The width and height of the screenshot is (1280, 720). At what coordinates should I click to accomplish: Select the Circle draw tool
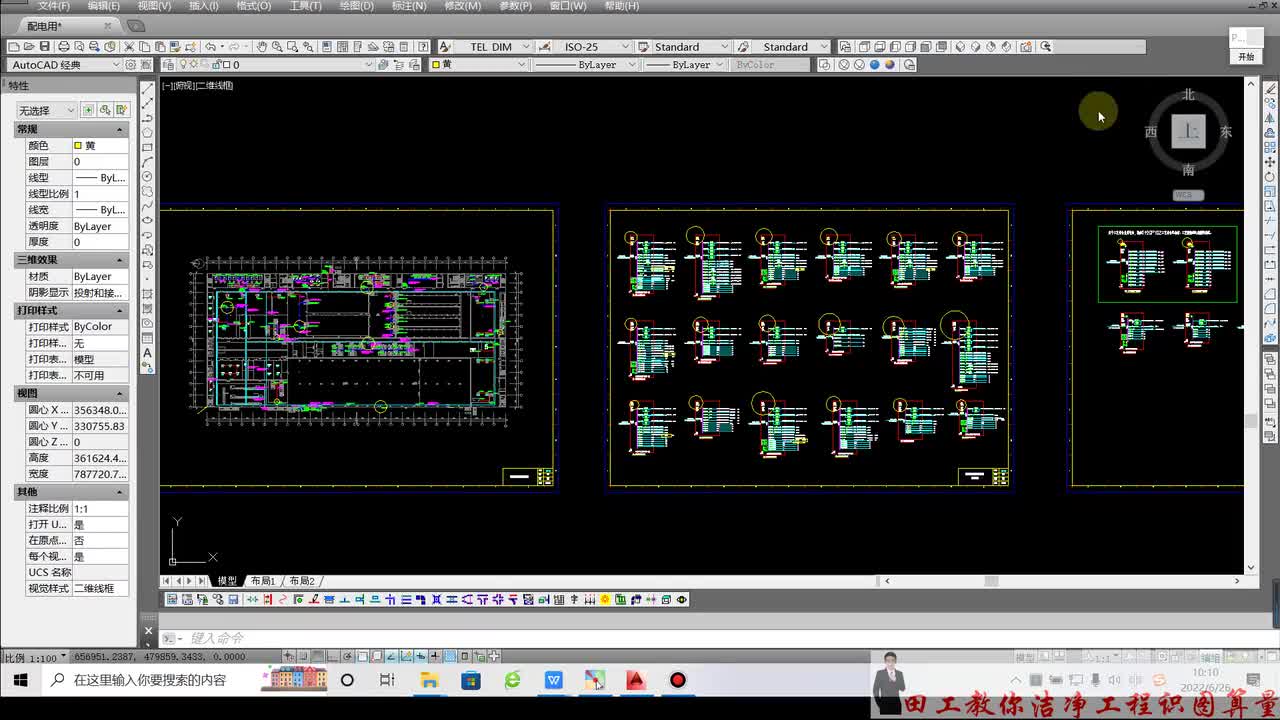coord(147,176)
